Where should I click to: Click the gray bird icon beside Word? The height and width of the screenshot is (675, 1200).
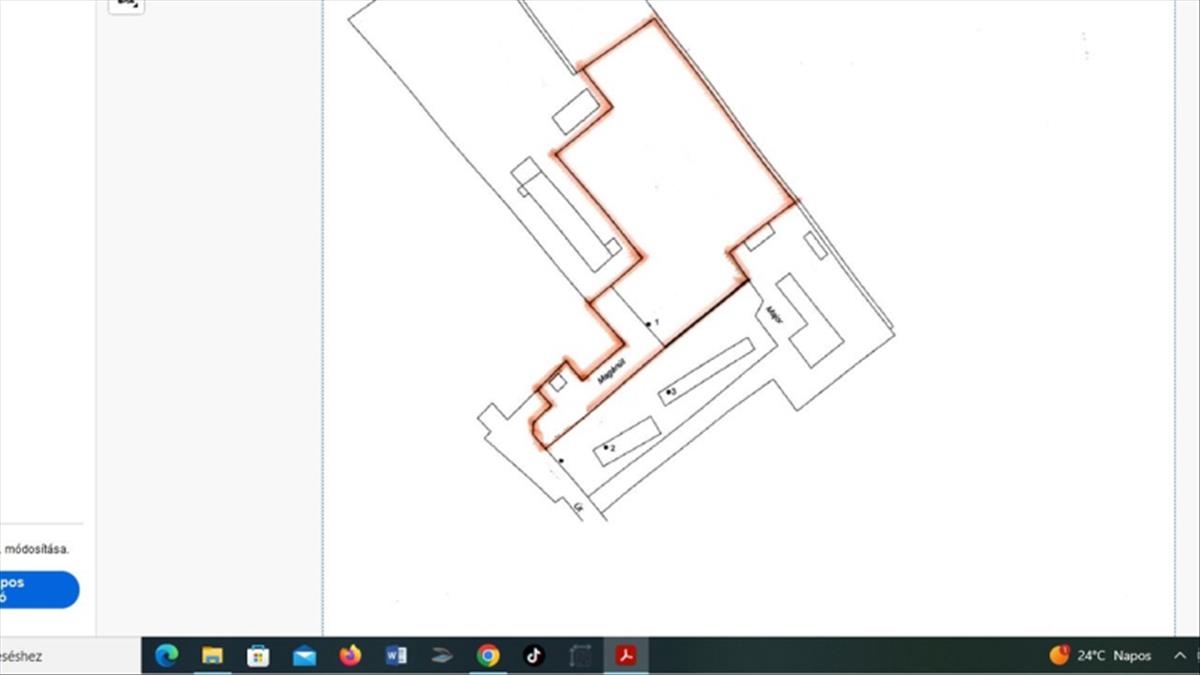coord(442,656)
